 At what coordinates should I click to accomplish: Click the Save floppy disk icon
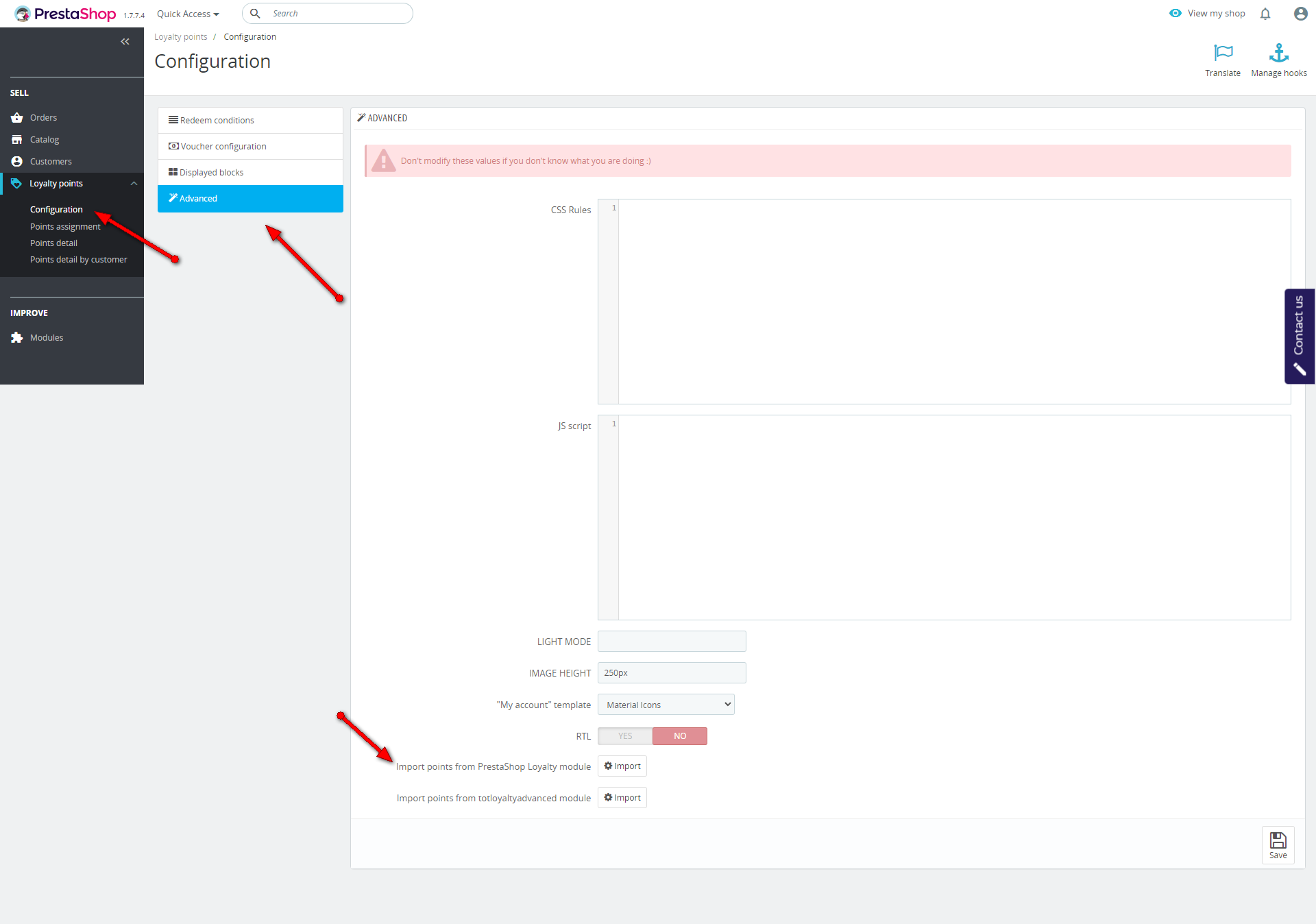[x=1278, y=844]
